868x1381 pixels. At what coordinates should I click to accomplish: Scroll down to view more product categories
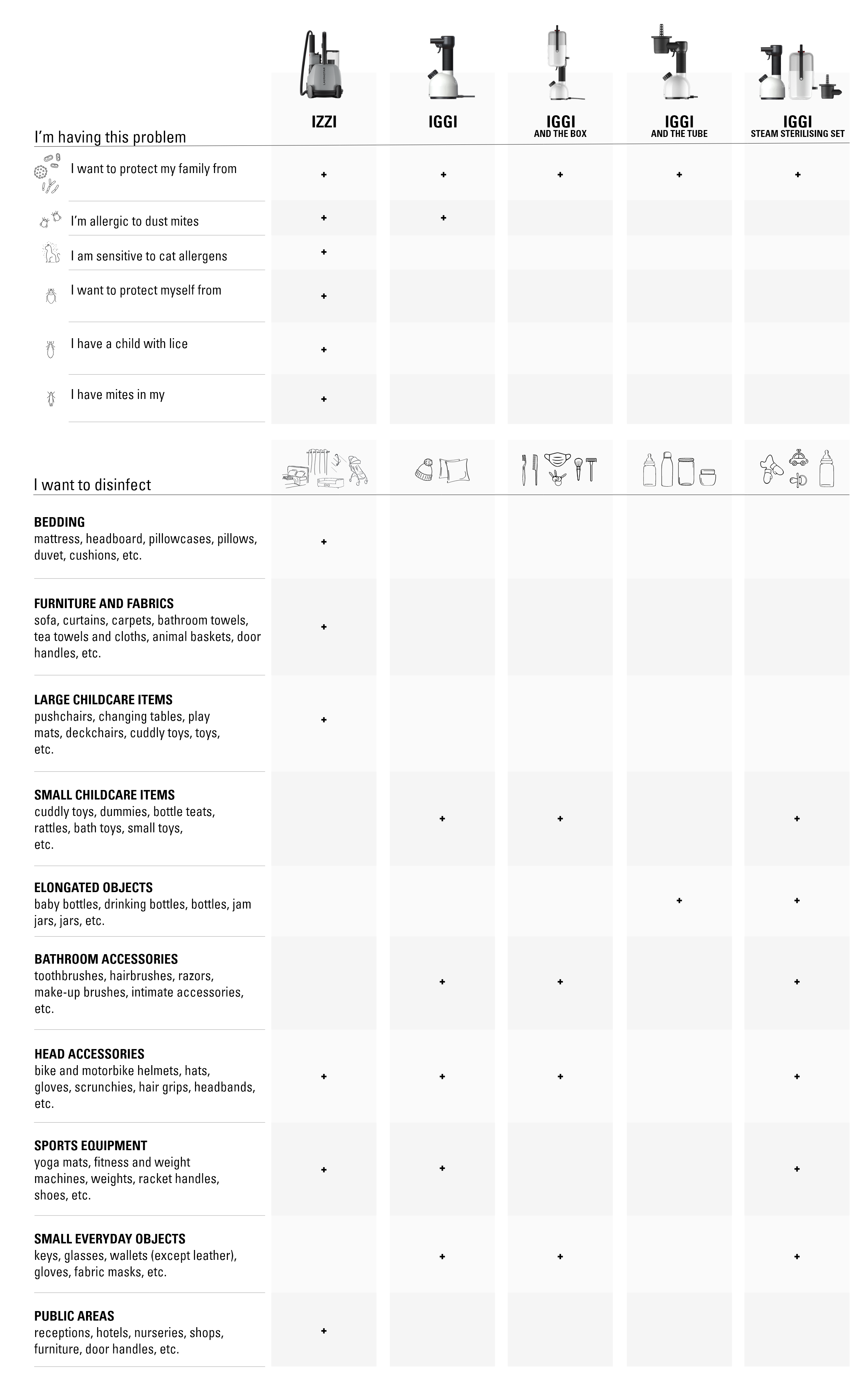pyautogui.click(x=434, y=1370)
